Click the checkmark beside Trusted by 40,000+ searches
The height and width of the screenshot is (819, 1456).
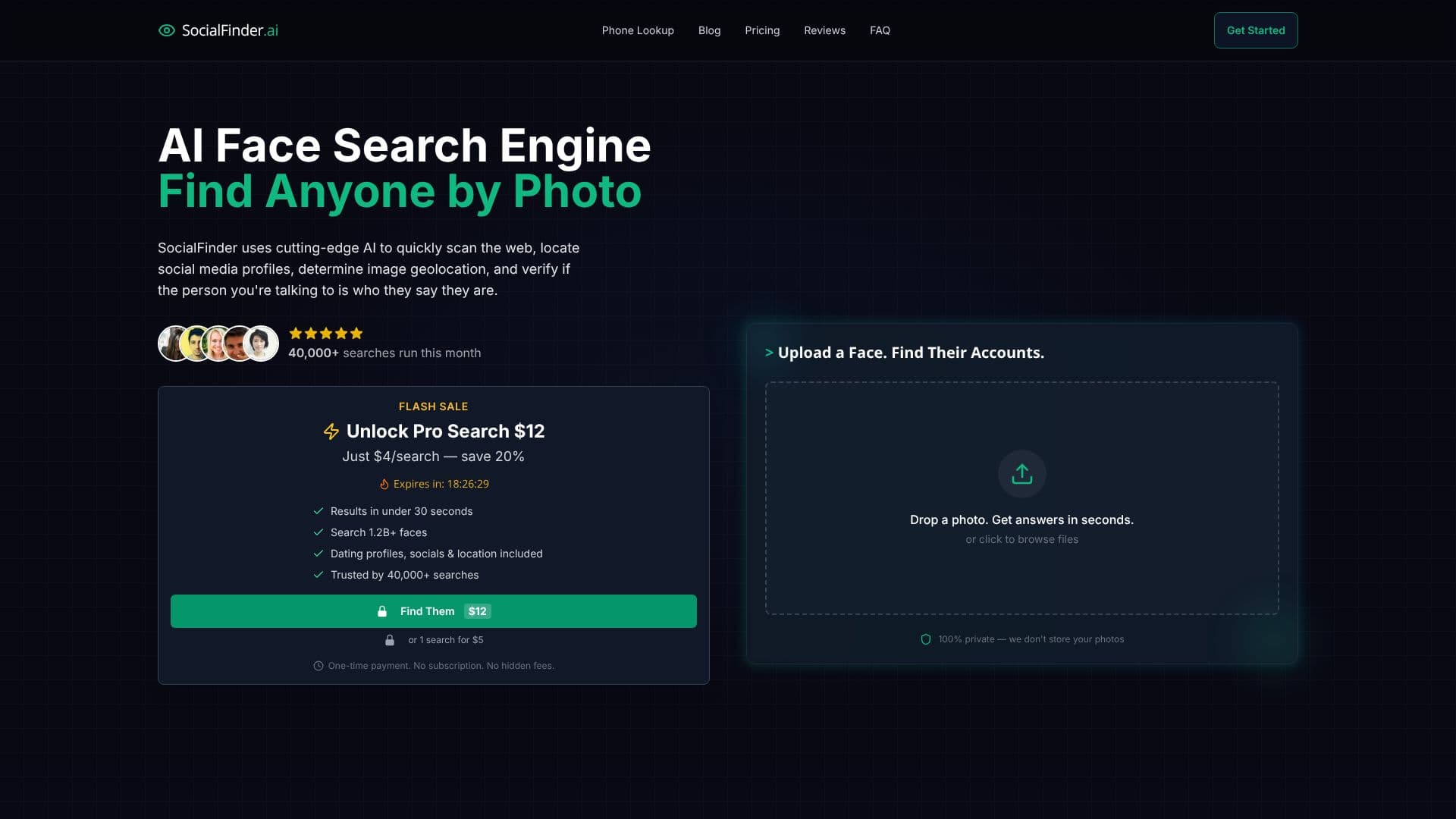[318, 575]
